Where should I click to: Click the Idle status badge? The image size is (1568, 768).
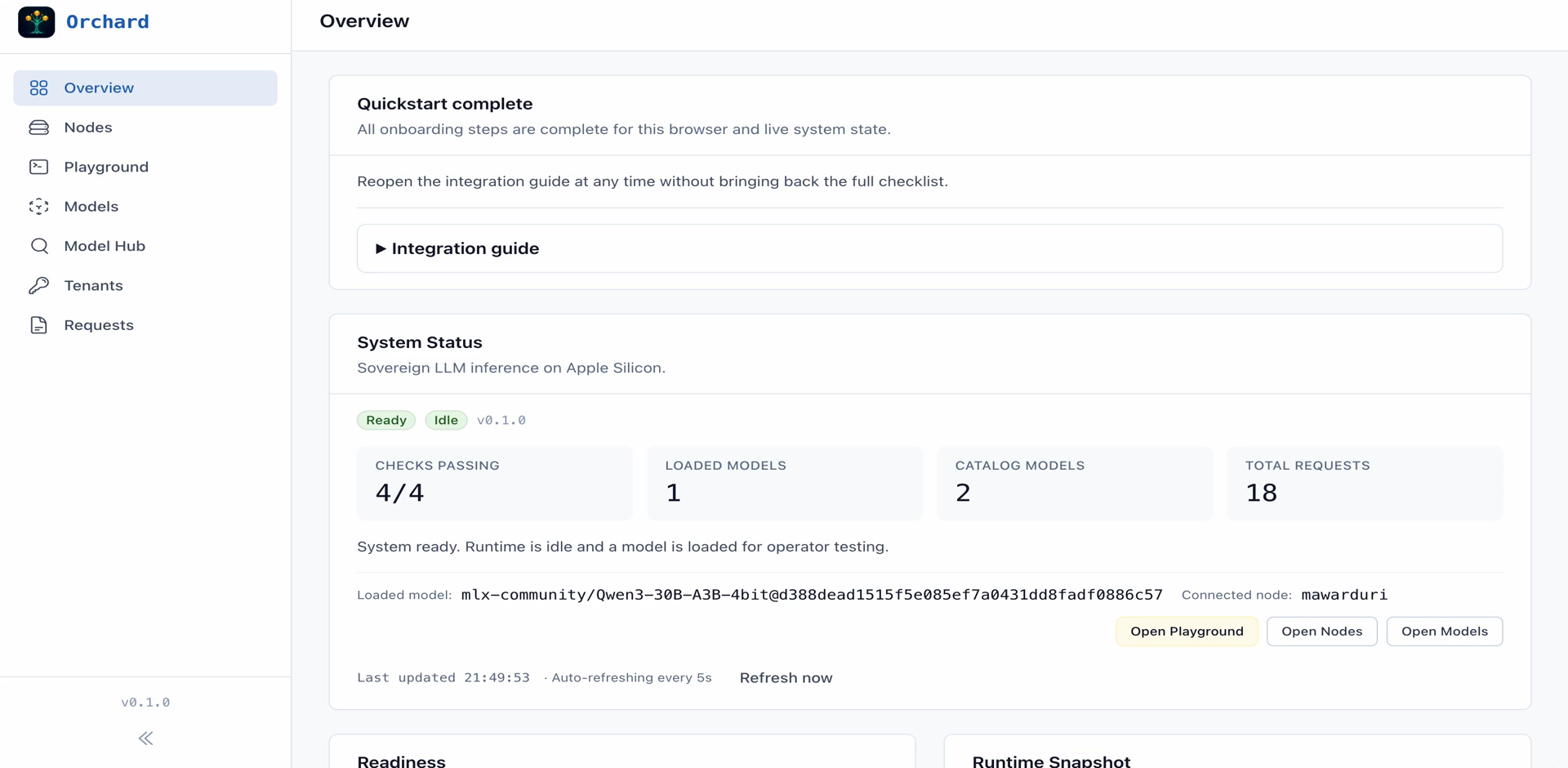pos(446,420)
